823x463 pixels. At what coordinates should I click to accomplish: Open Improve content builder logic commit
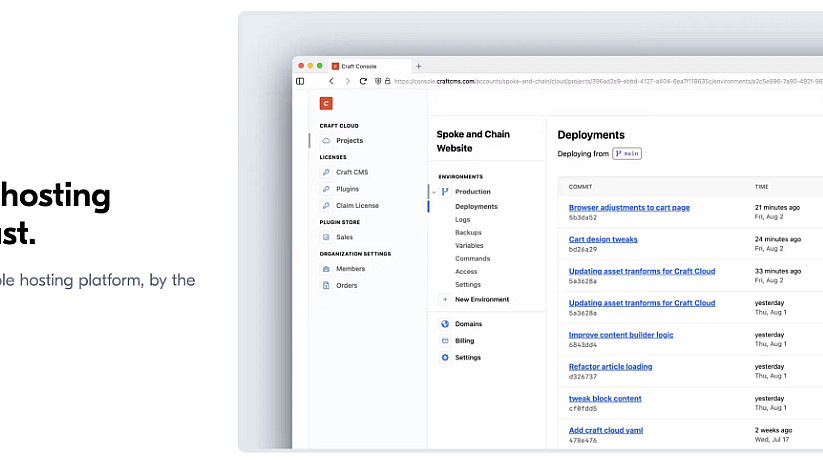tap(621, 335)
